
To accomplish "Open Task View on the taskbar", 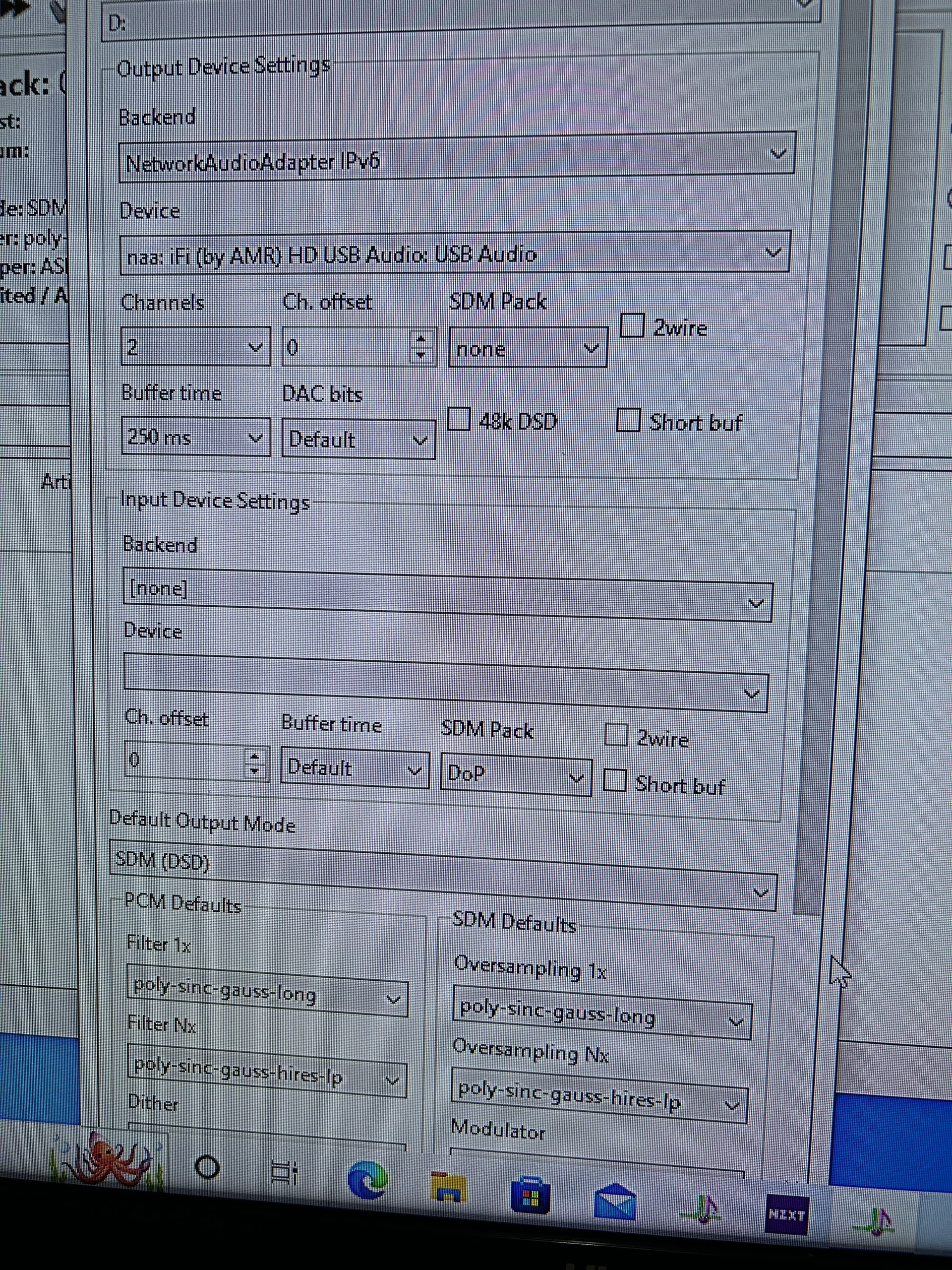I will click(284, 1172).
